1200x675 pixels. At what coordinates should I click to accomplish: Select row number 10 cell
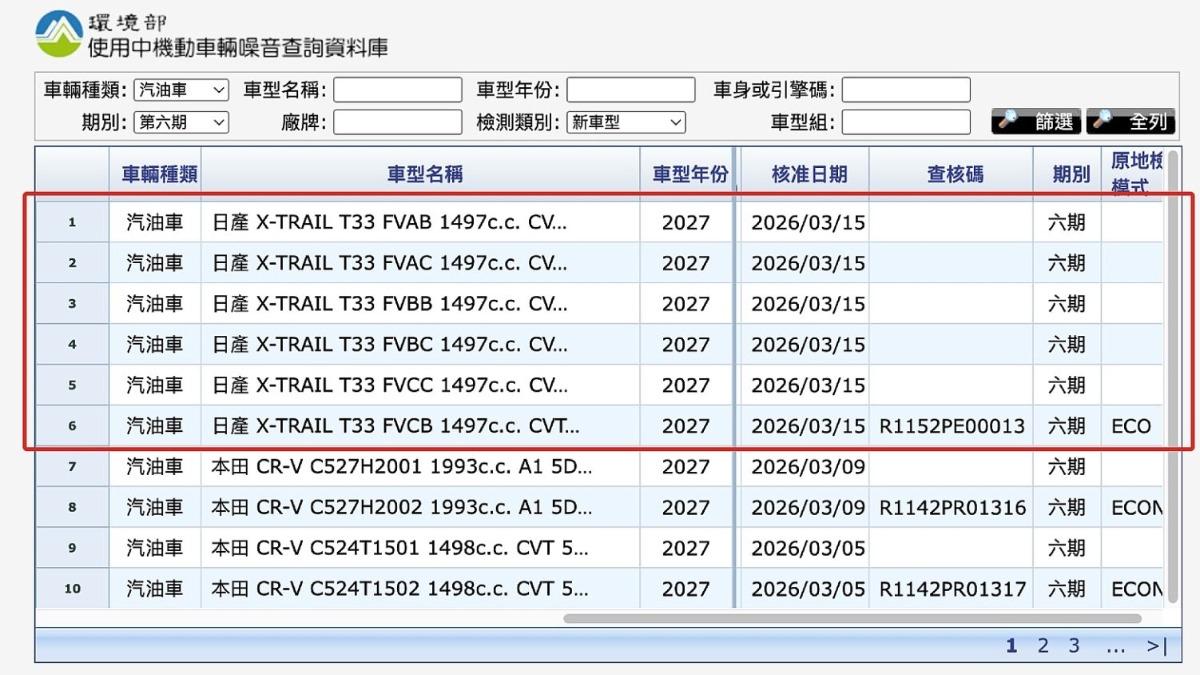tap(72, 589)
